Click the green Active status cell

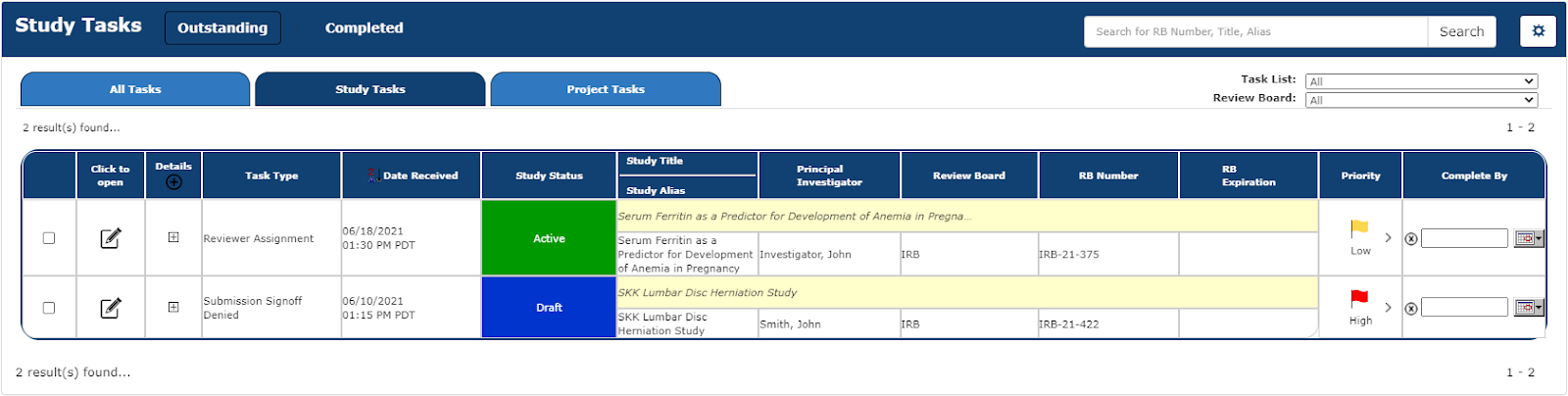tap(549, 238)
